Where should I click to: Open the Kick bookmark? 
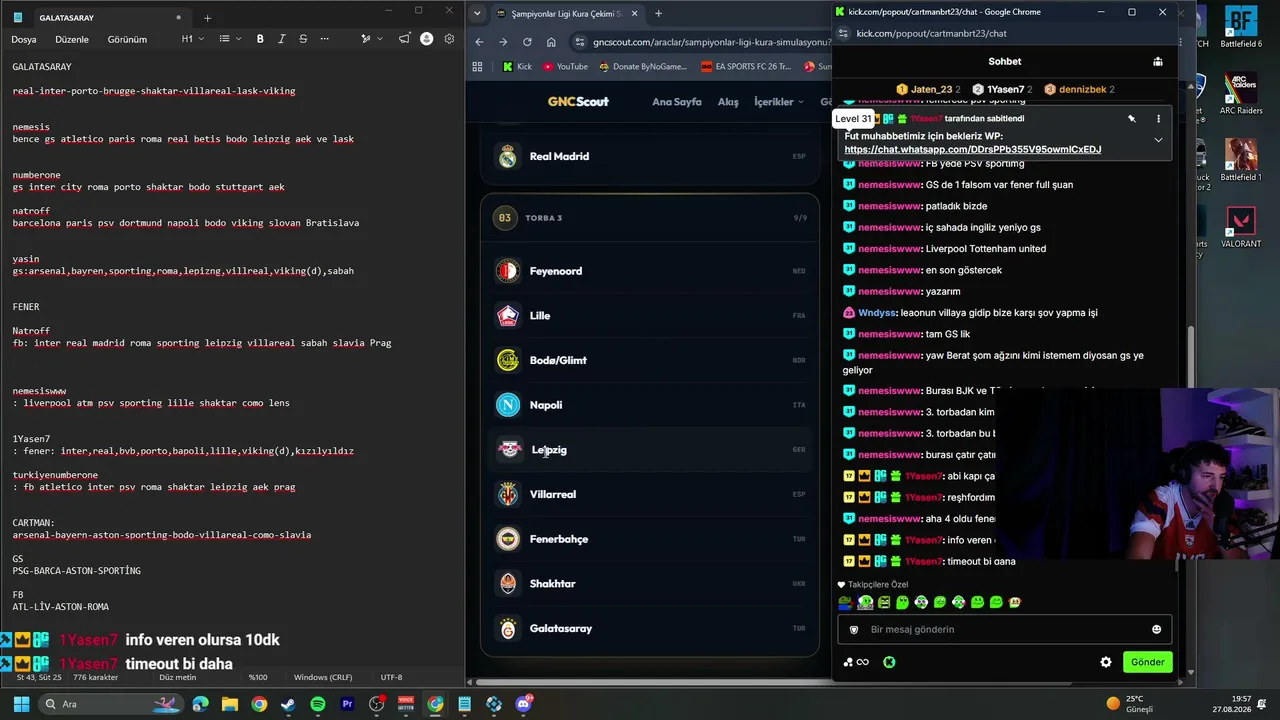[517, 67]
